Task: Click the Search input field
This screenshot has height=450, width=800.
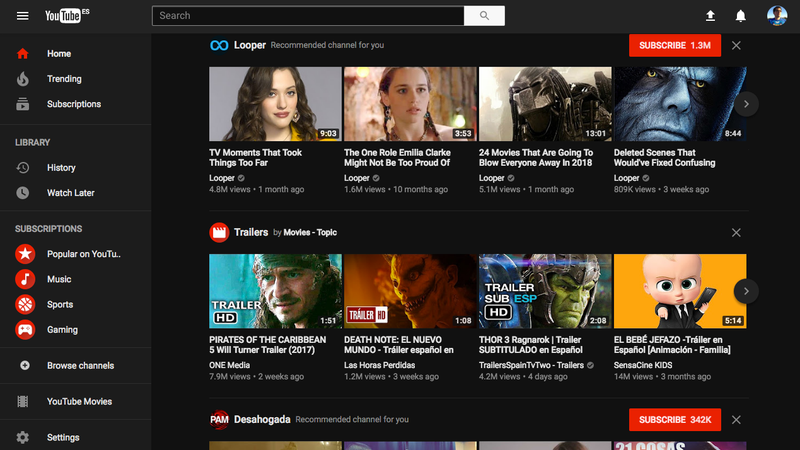Action: point(308,16)
